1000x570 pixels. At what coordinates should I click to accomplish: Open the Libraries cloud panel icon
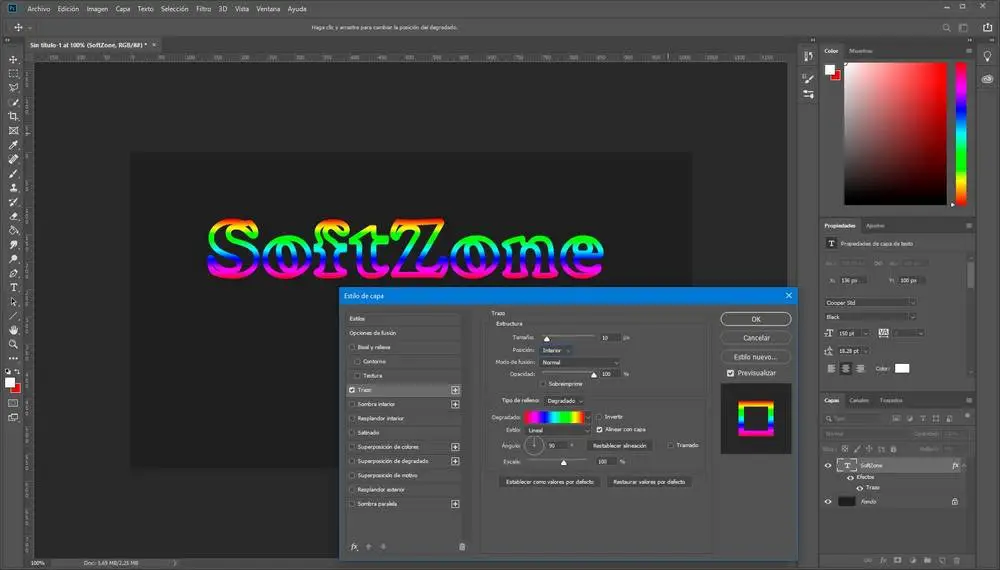pyautogui.click(x=987, y=79)
